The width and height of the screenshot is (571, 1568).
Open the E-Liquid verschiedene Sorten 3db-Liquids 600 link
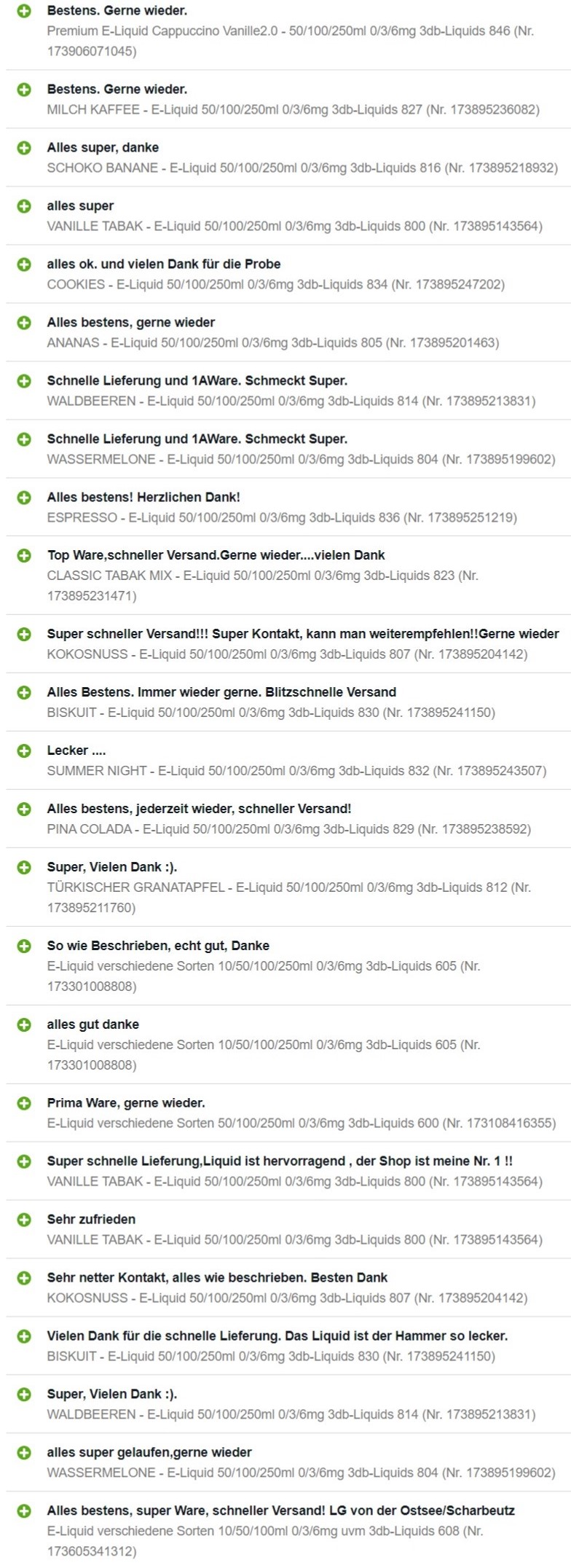pos(302,1123)
